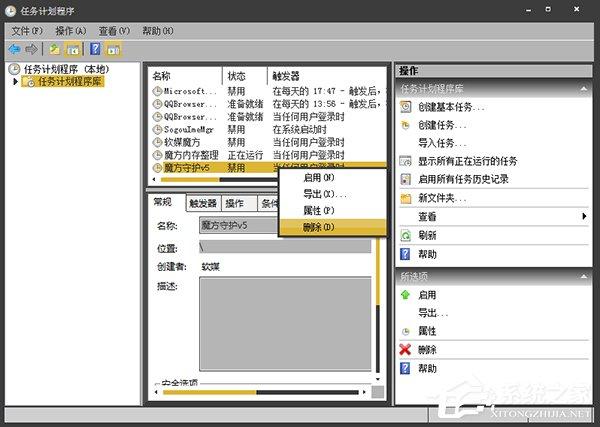Open the 文件(F) menu

(26, 31)
